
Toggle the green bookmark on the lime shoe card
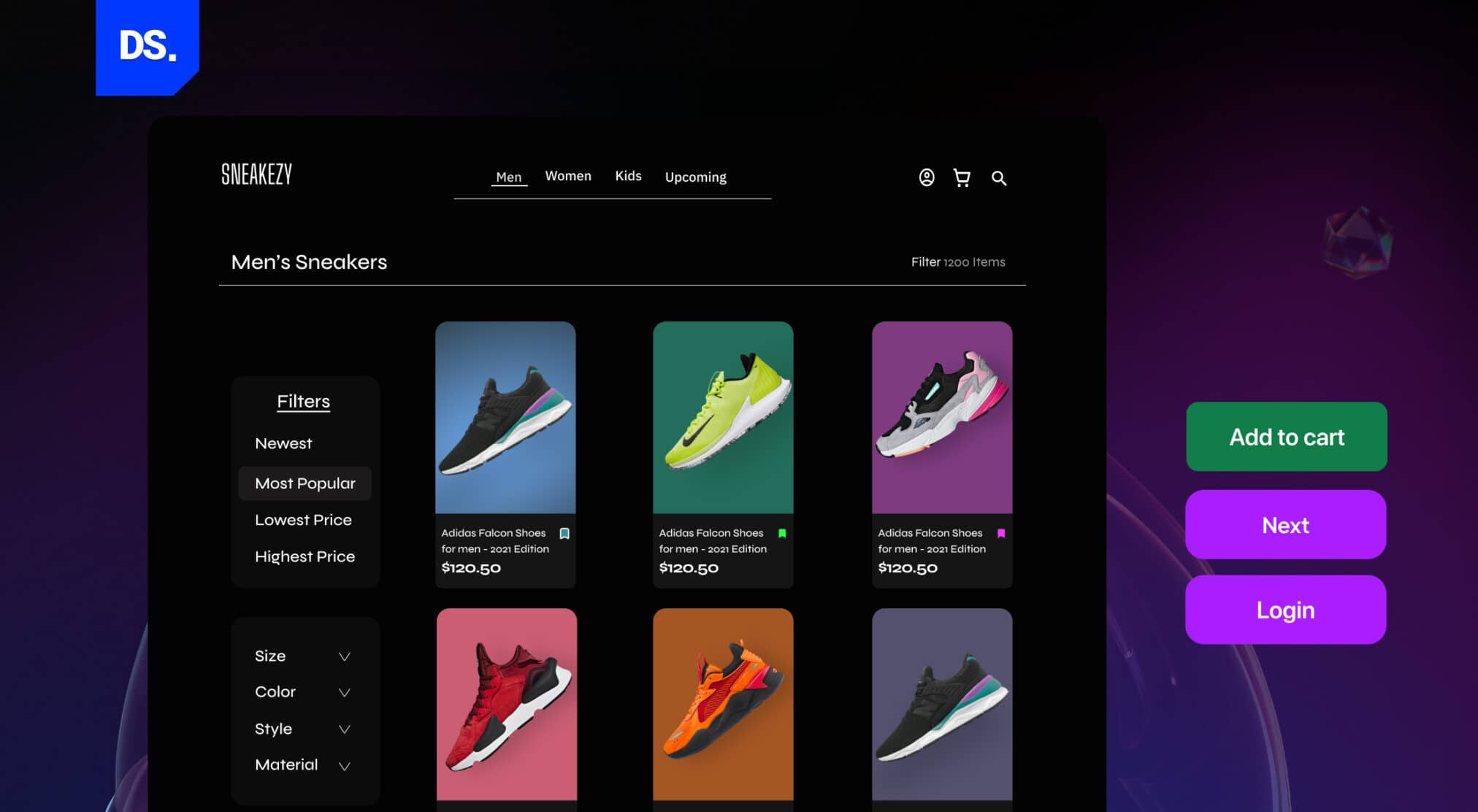pyautogui.click(x=782, y=533)
